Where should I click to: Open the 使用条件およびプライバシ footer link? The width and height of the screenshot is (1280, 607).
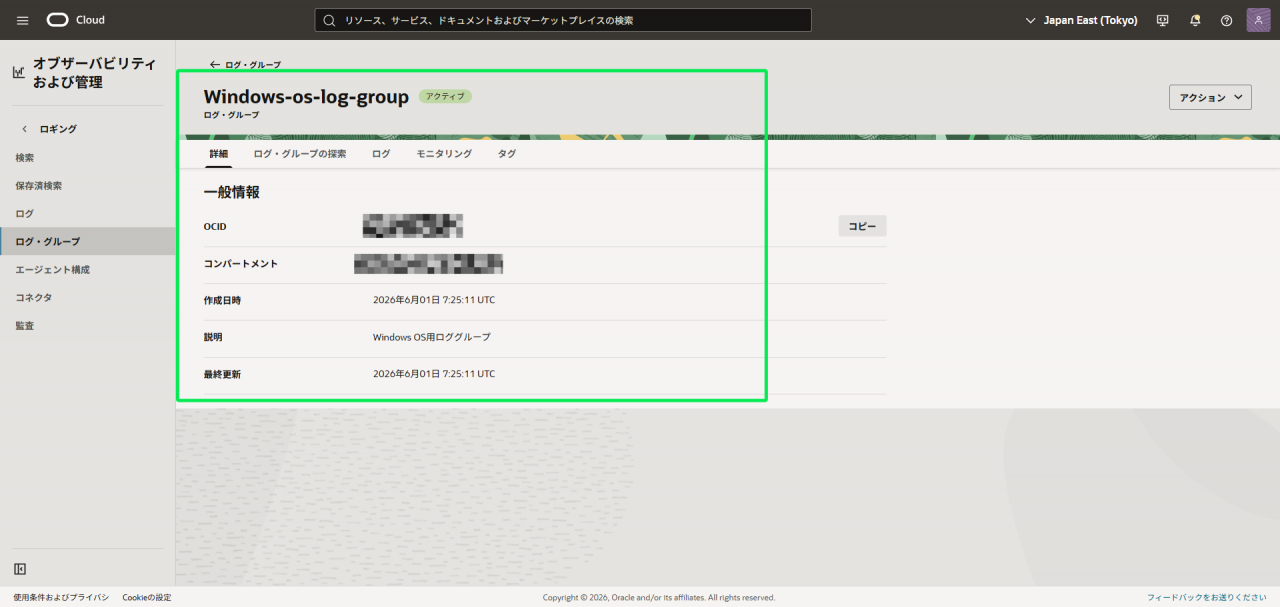(x=61, y=597)
